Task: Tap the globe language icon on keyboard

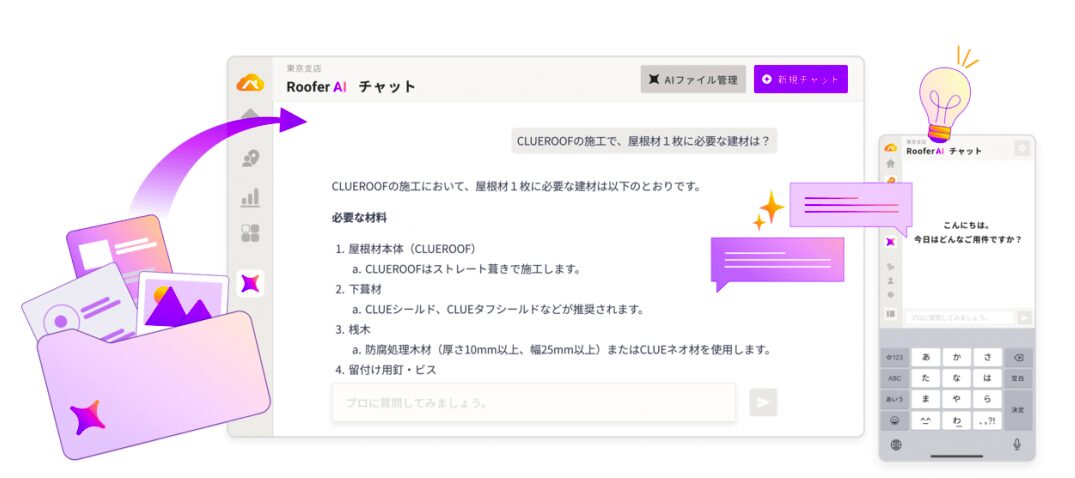Action: [895, 444]
